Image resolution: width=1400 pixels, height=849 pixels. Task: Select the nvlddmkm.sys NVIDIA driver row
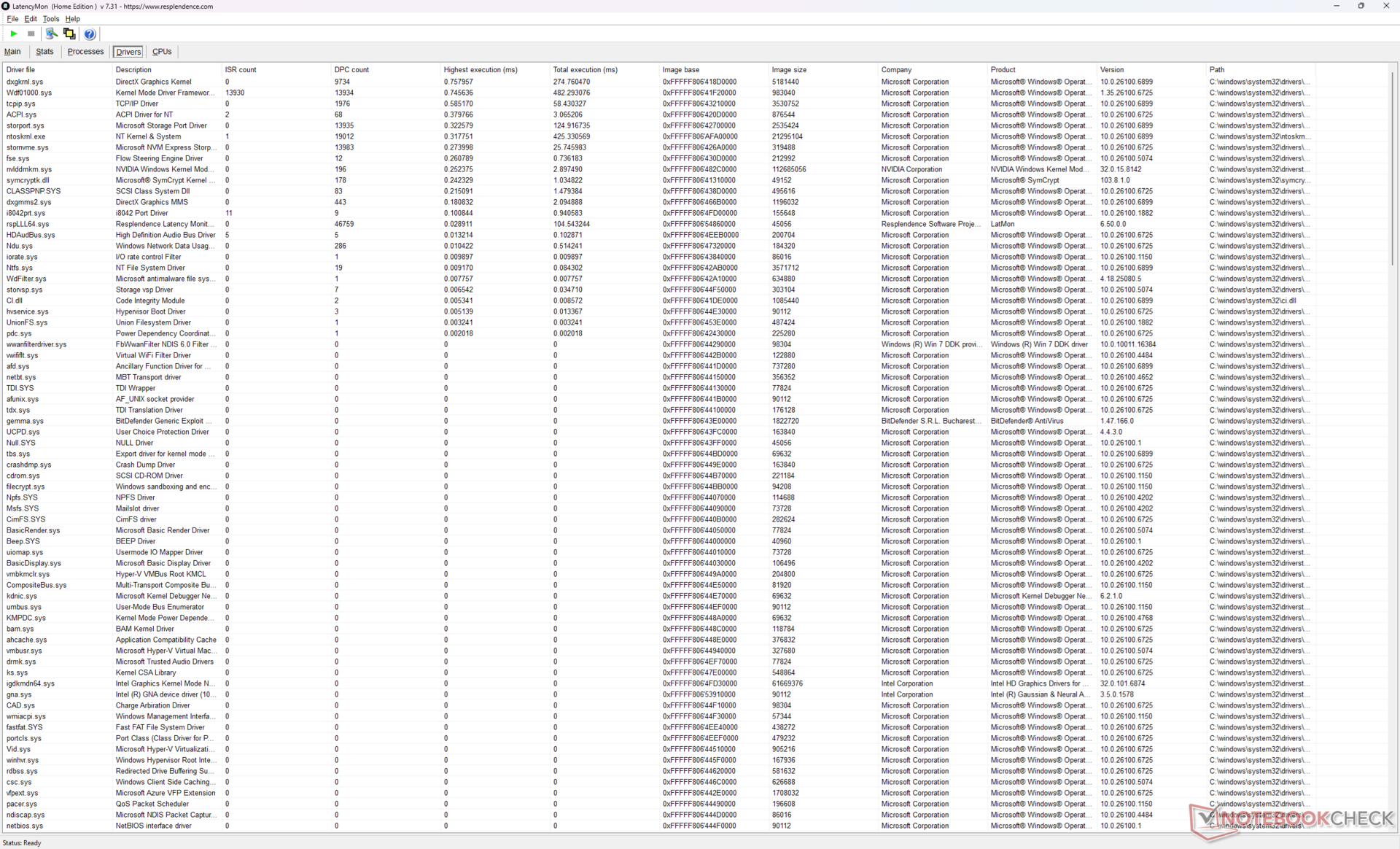[x=29, y=169]
